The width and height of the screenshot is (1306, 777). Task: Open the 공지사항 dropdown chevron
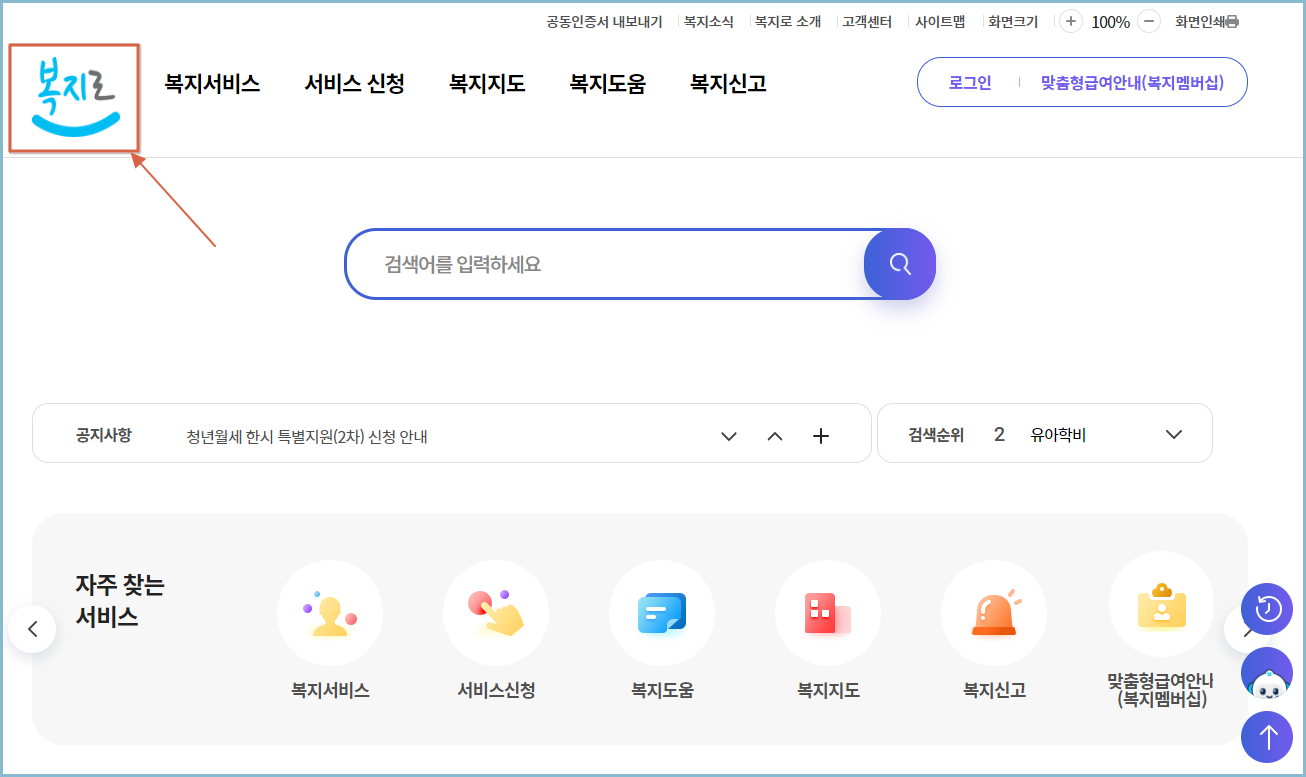(x=729, y=436)
